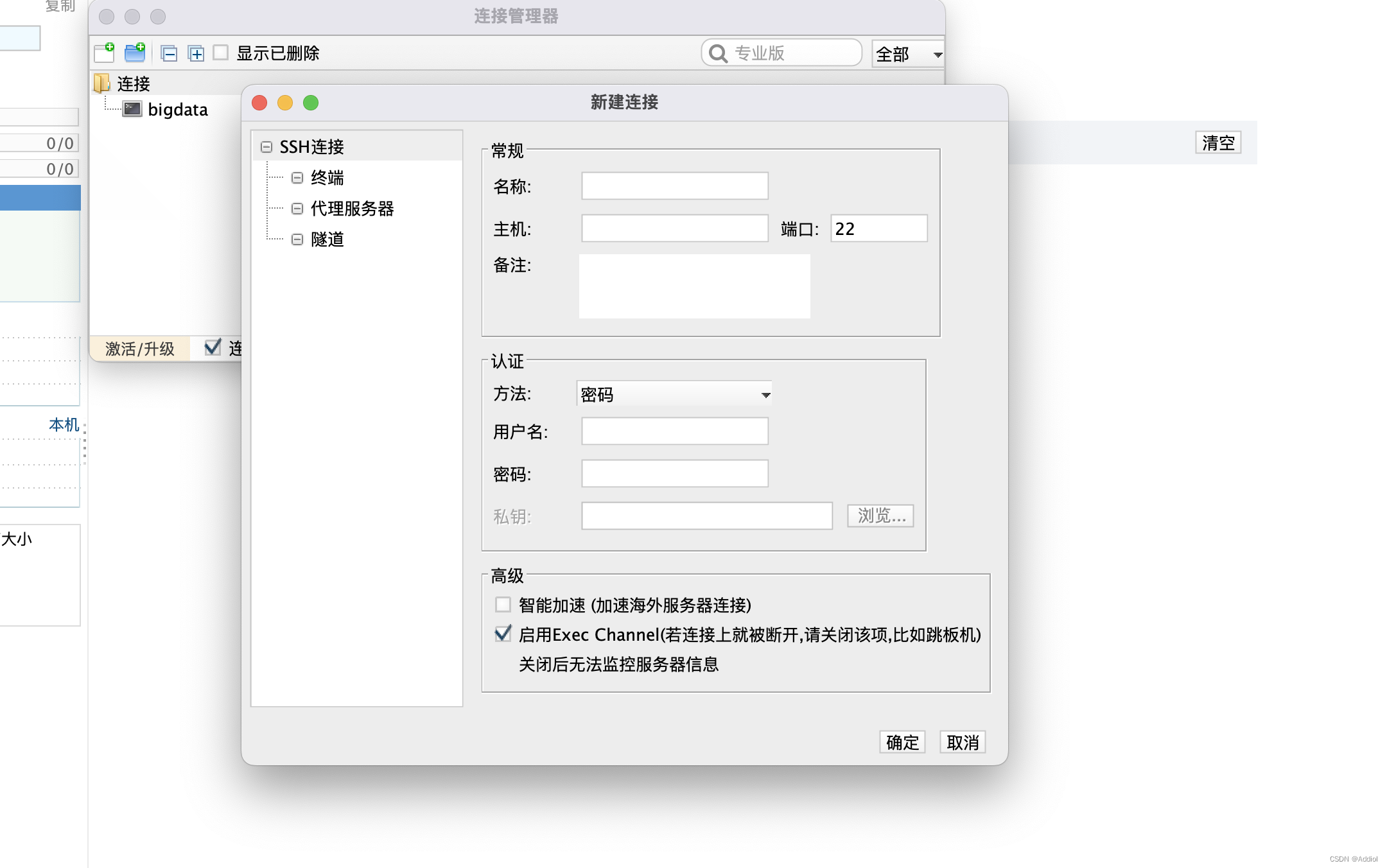Enable 智能加速 checkbox
Image resolution: width=1387 pixels, height=868 pixels.
(503, 605)
